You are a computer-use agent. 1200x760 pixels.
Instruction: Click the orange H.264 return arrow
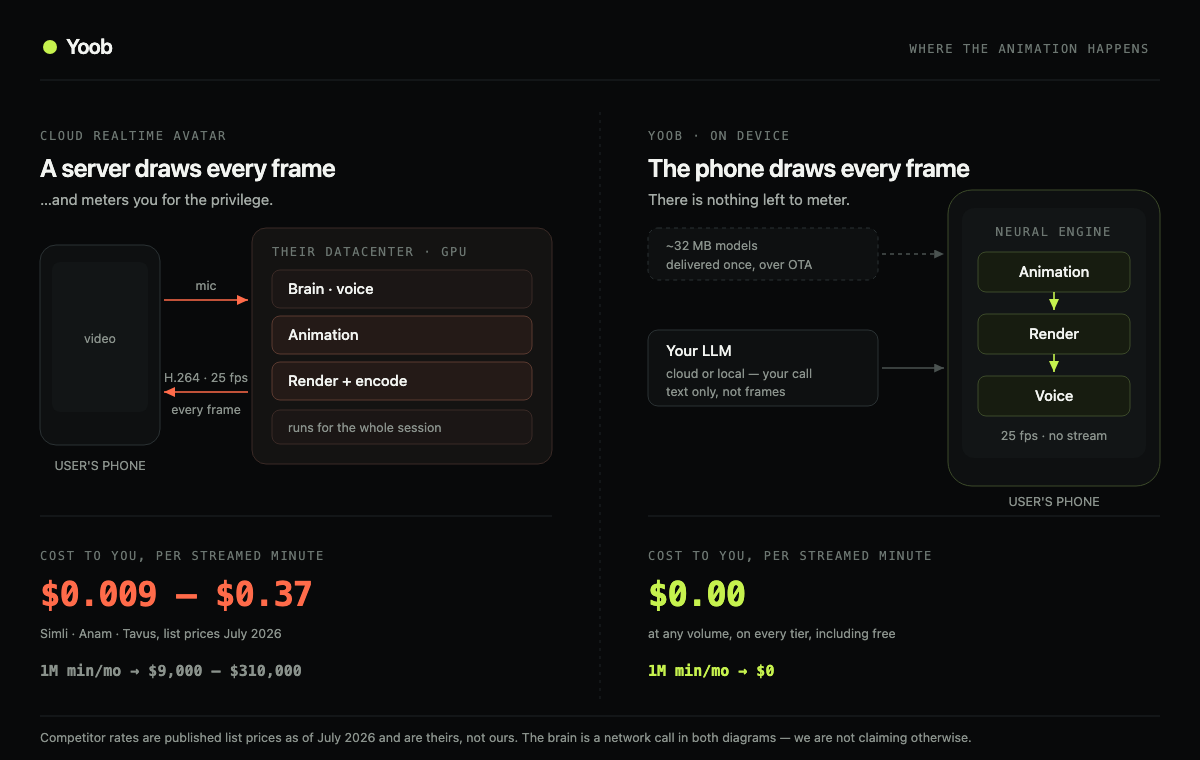click(206, 393)
